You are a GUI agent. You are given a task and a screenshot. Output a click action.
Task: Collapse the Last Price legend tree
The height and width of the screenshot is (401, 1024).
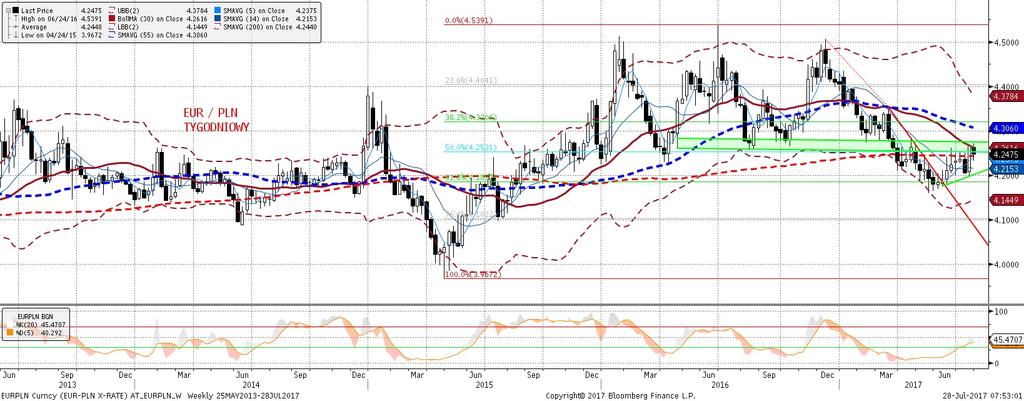(8, 10)
